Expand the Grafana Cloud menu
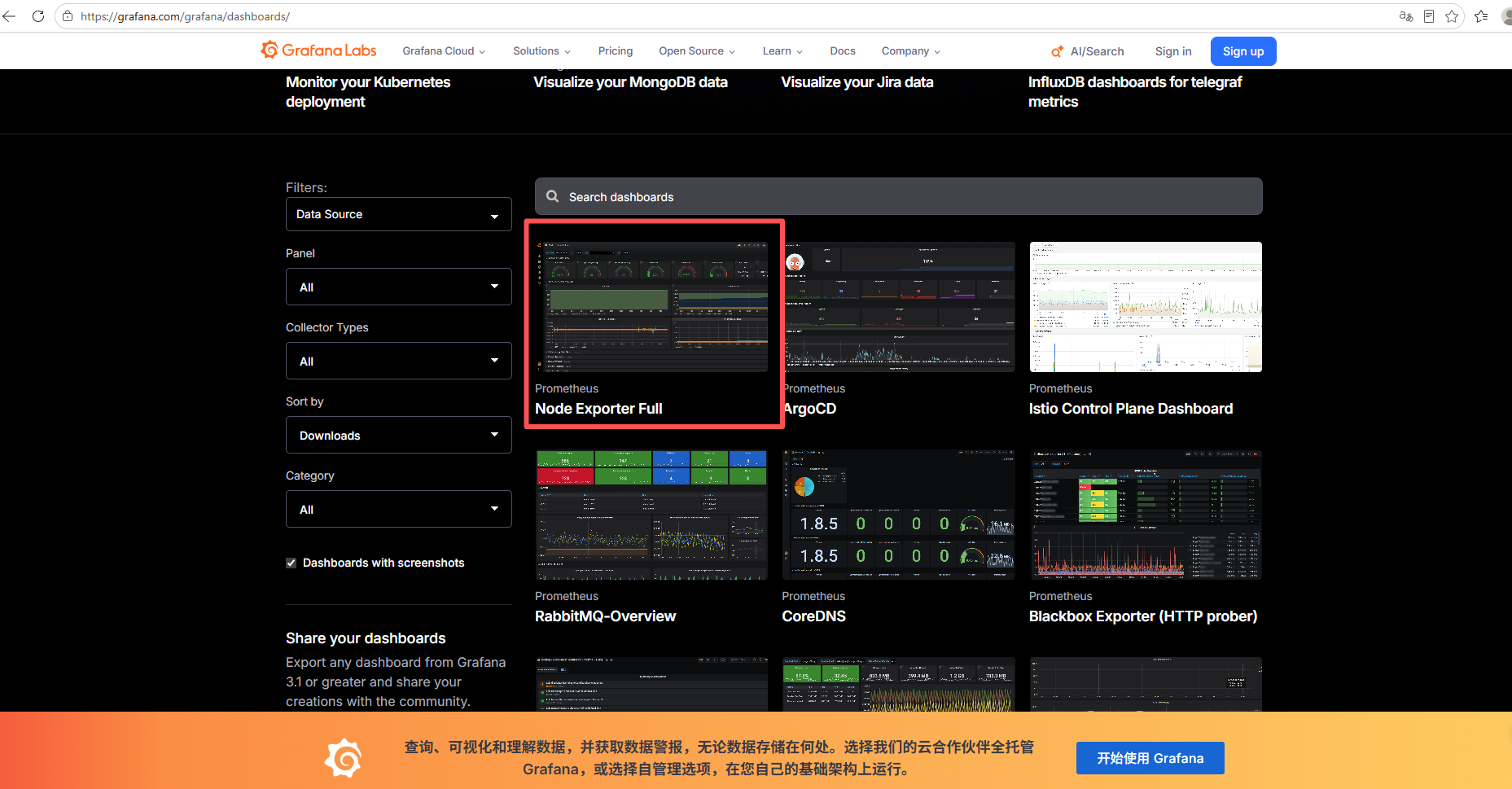The width and height of the screenshot is (1512, 789). coord(444,50)
